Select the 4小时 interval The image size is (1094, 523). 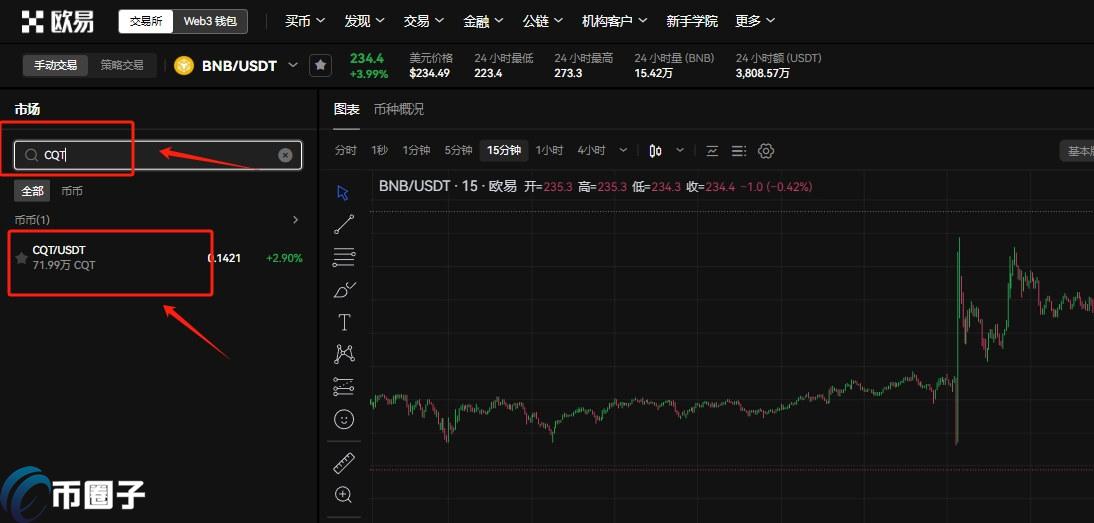point(592,151)
